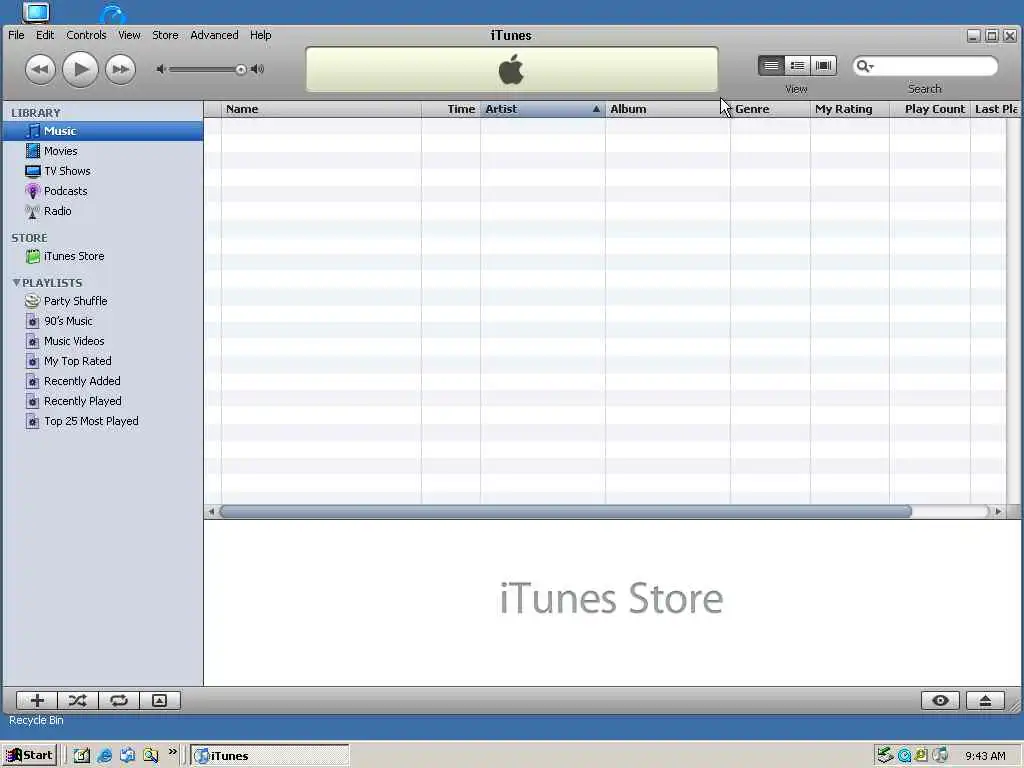Screen dimensions: 1024x768
Task: Open TV Shows in the library
Action: tap(103, 171)
